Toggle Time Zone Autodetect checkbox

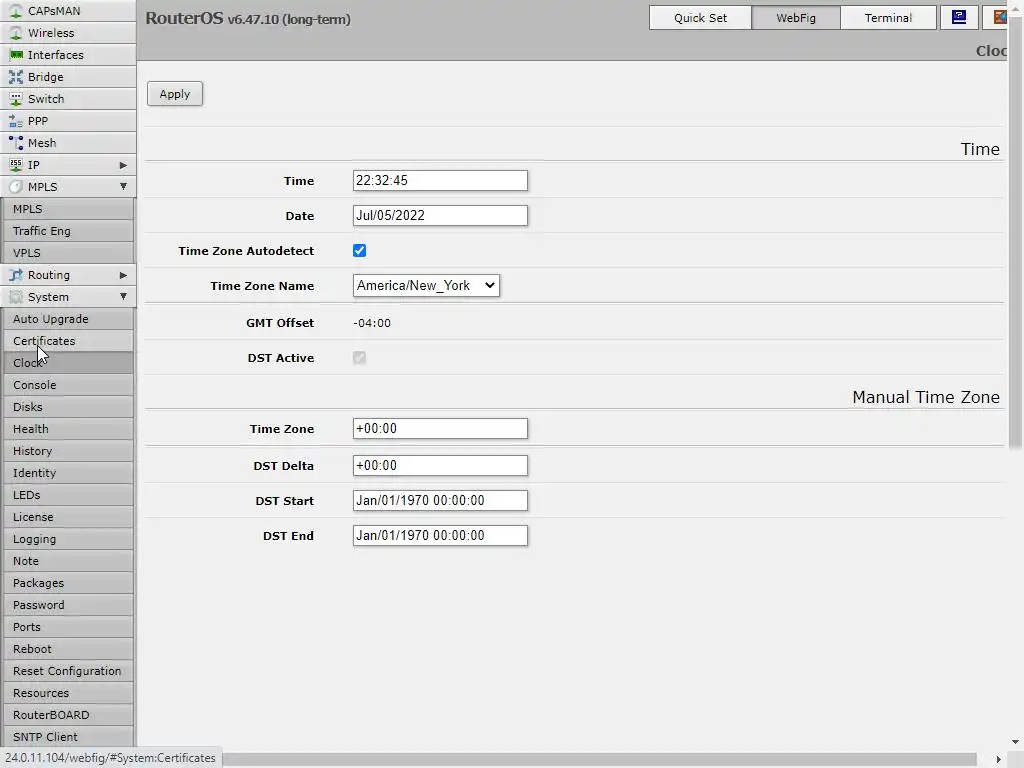(x=359, y=251)
